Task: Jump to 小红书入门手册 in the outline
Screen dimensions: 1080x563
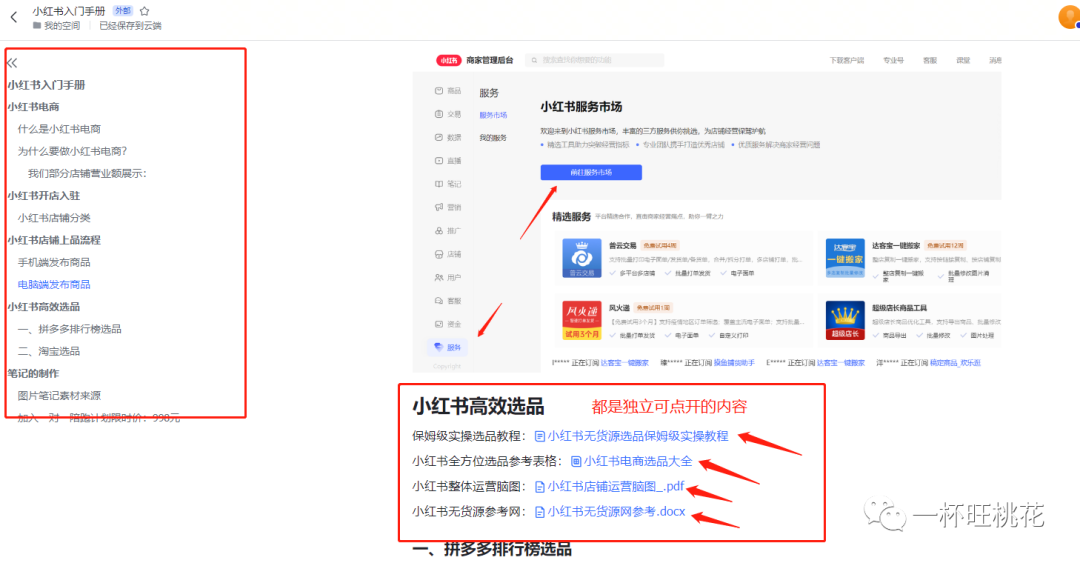Action: point(46,85)
